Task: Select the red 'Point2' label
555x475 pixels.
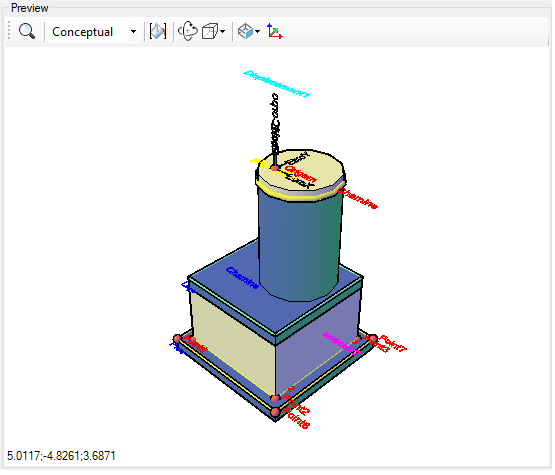Action: coord(297,404)
